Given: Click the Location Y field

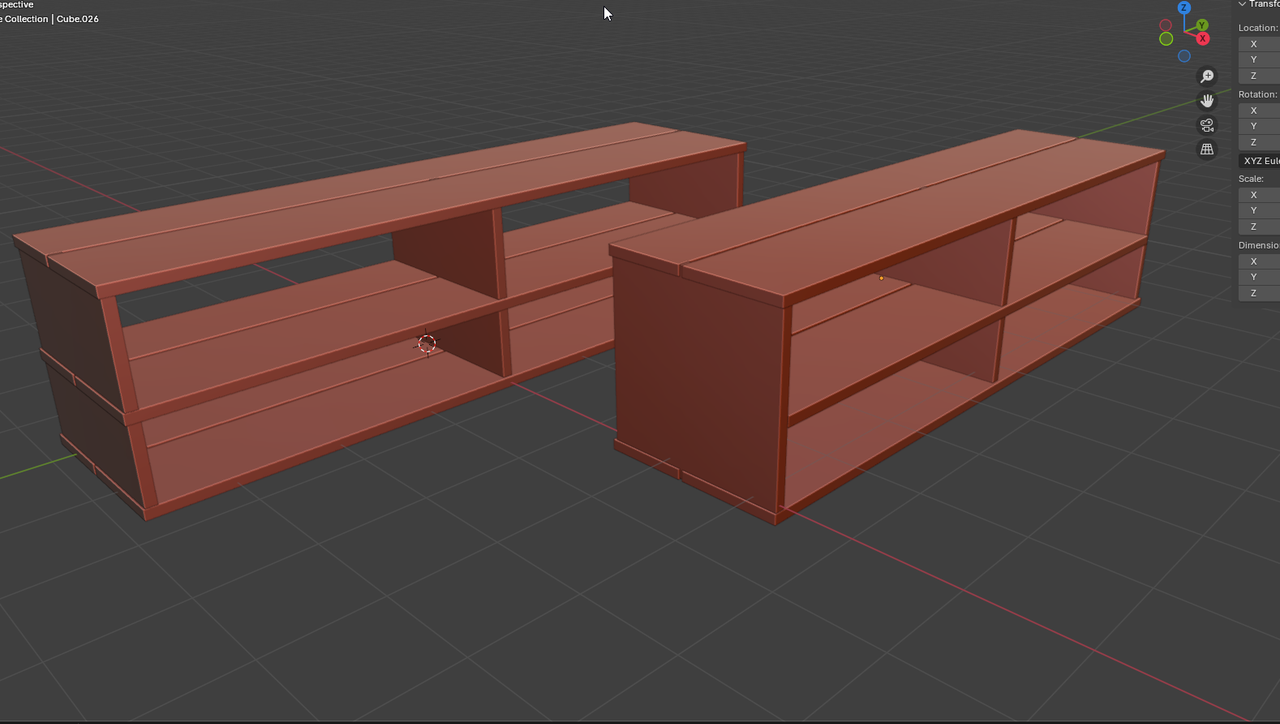Looking at the screenshot, I should coord(1260,60).
